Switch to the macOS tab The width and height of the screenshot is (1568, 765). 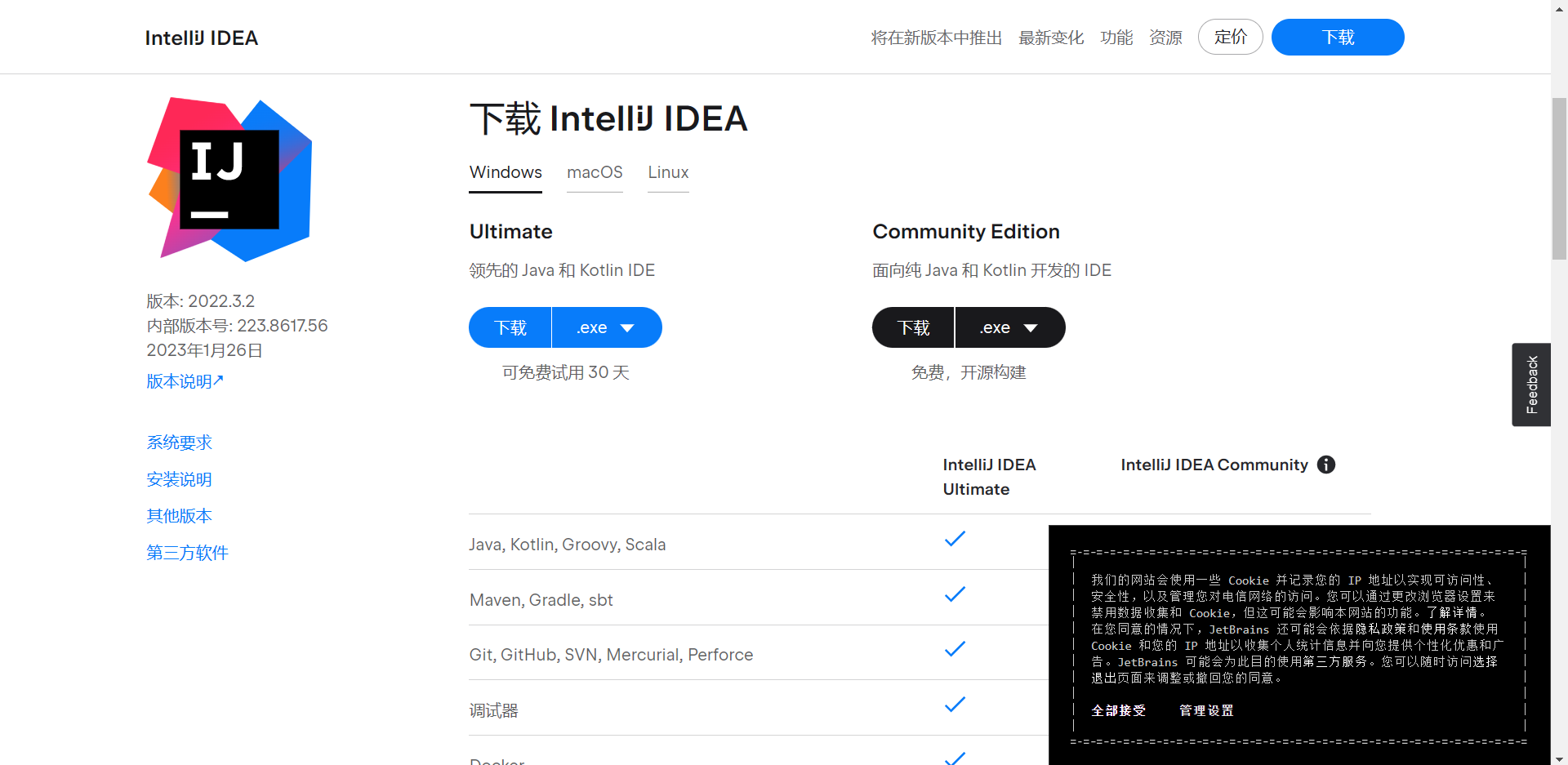coord(595,172)
